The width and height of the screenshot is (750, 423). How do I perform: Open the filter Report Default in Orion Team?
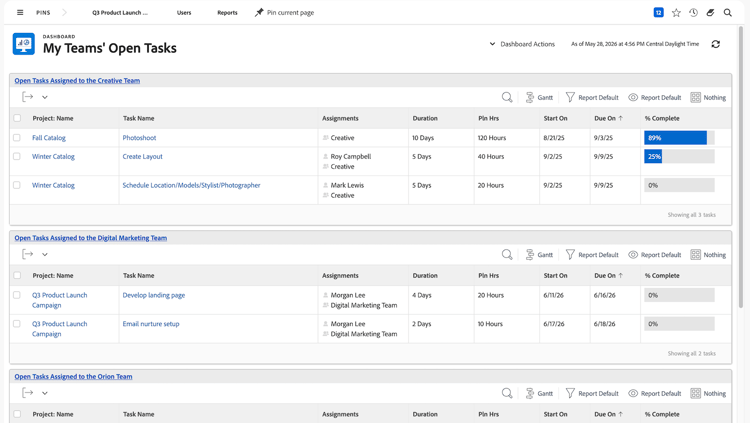coord(592,393)
